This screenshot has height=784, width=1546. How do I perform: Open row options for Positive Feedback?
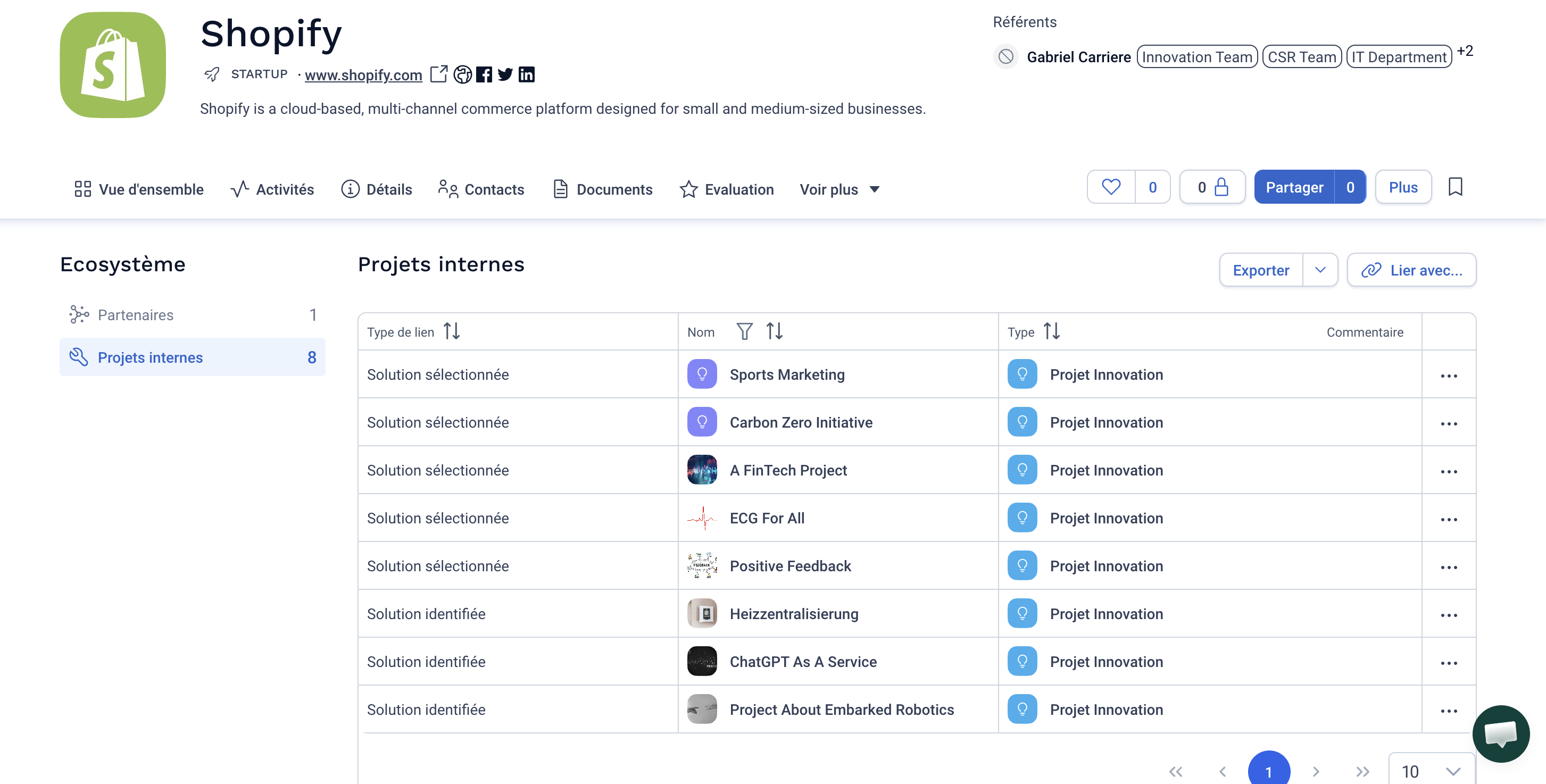point(1449,568)
